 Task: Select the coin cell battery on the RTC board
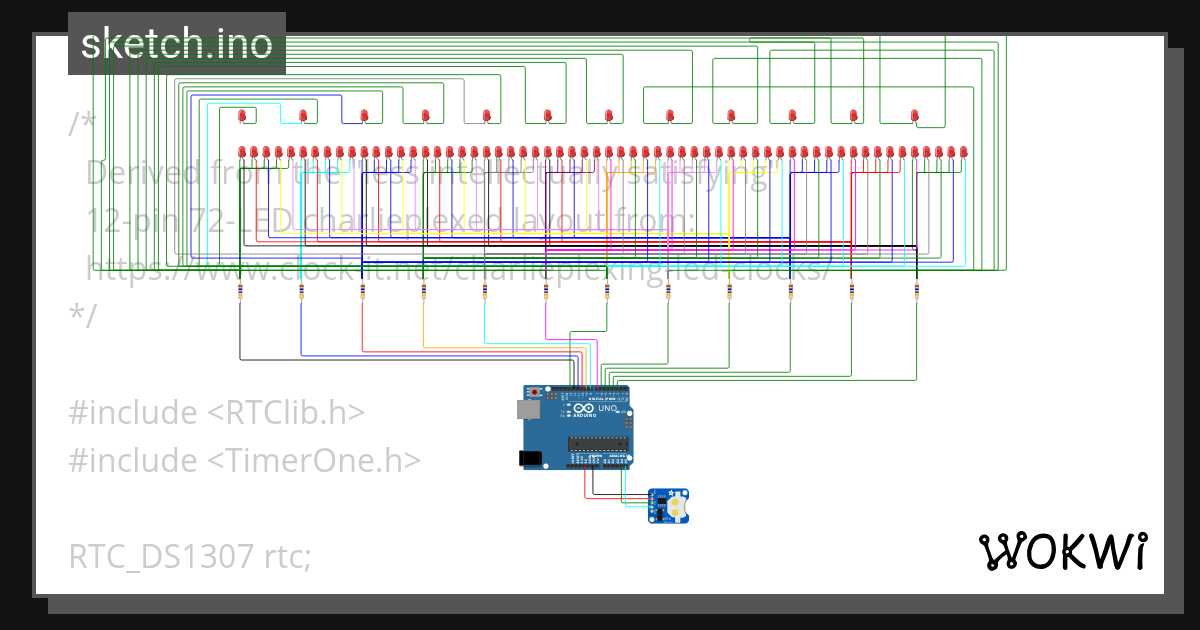click(678, 506)
